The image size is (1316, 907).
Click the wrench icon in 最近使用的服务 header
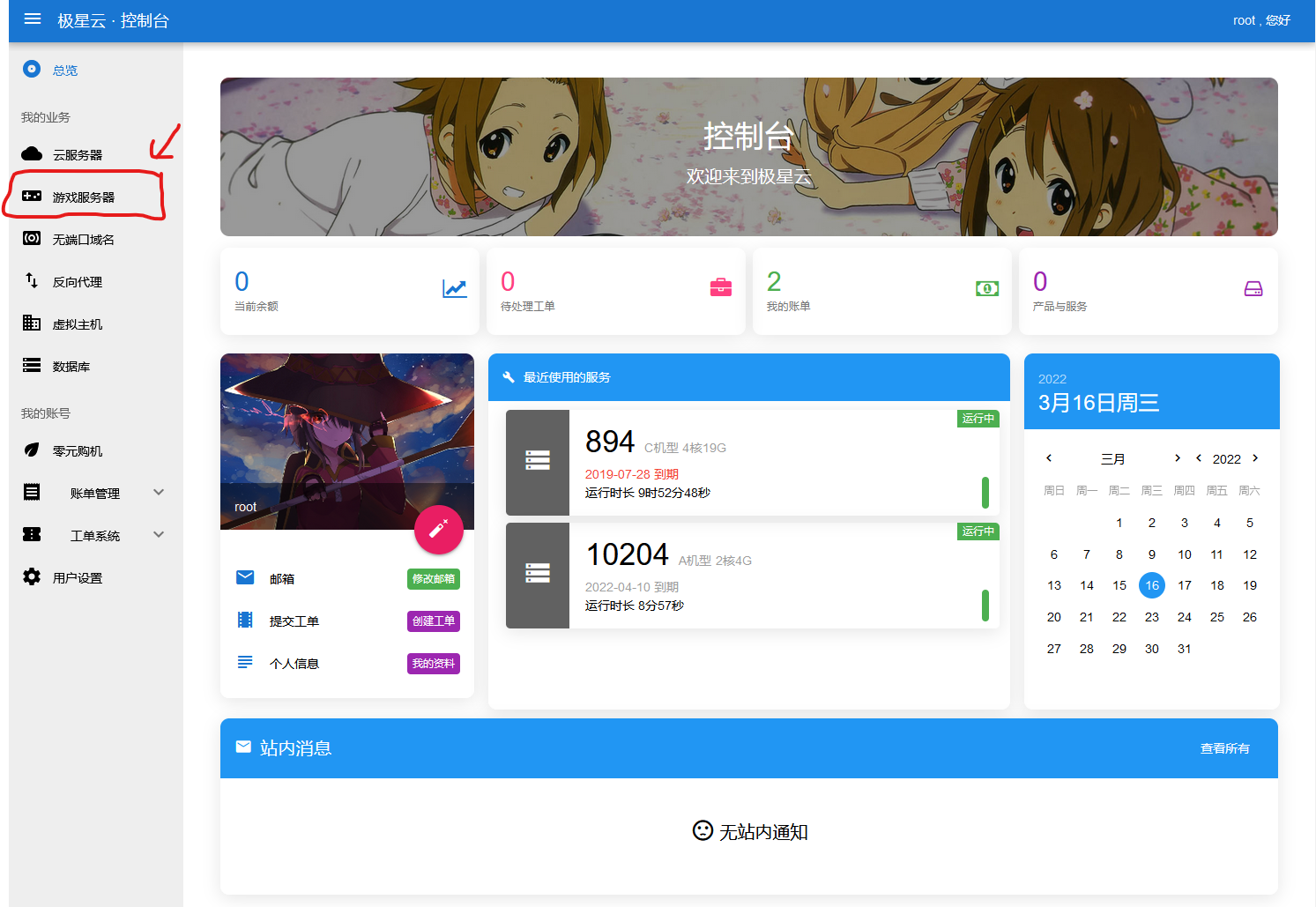pyautogui.click(x=509, y=377)
